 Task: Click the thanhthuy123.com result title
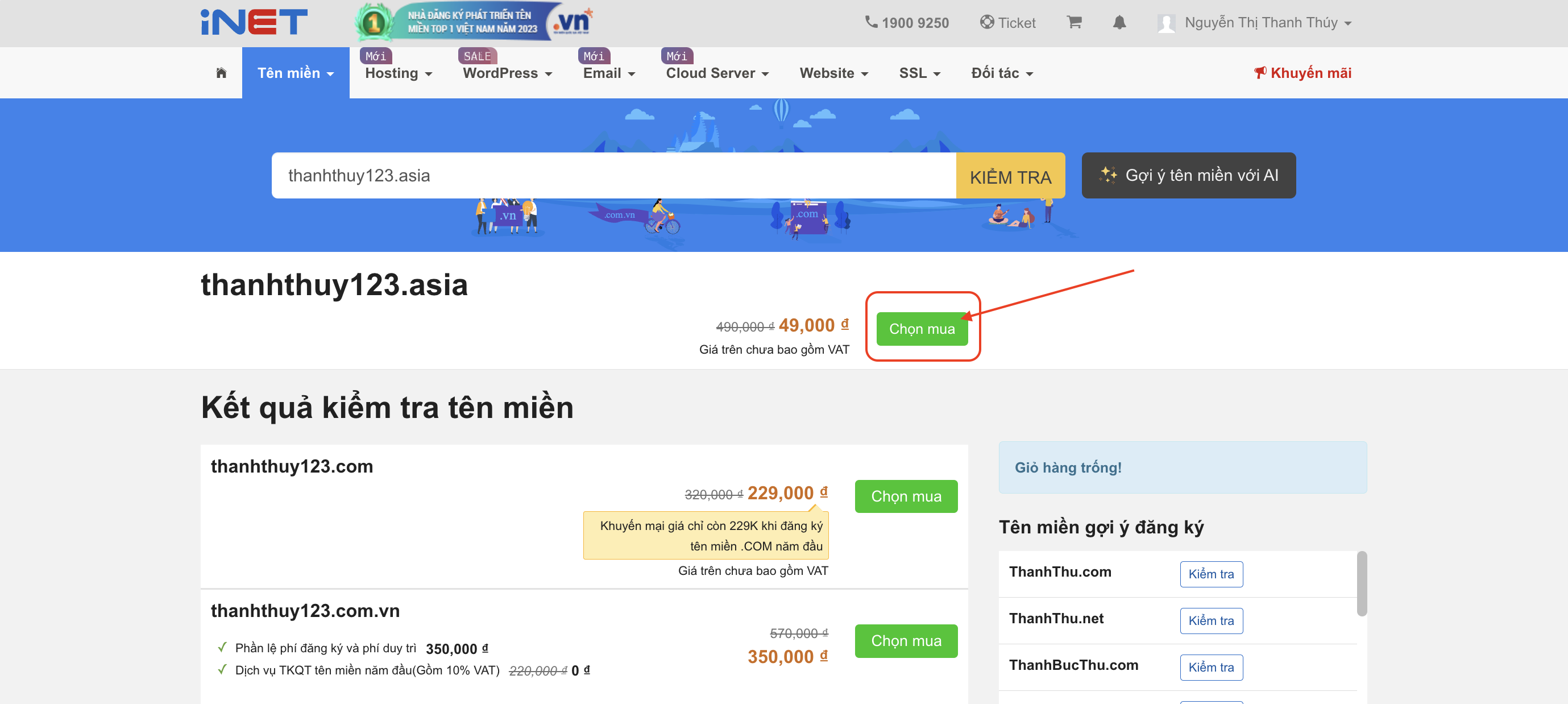click(292, 466)
